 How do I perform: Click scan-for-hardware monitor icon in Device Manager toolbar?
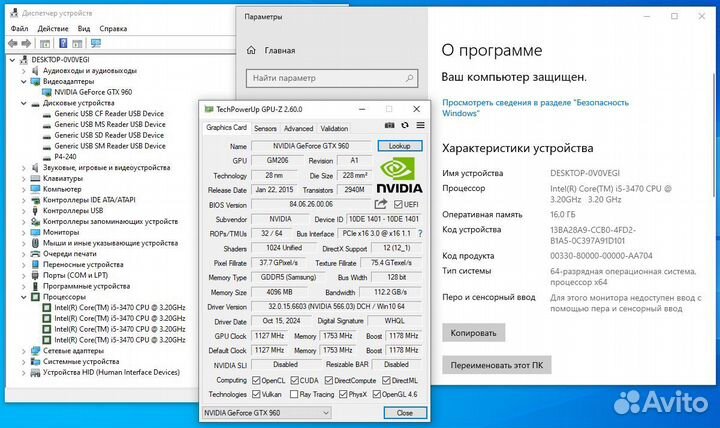tap(96, 43)
